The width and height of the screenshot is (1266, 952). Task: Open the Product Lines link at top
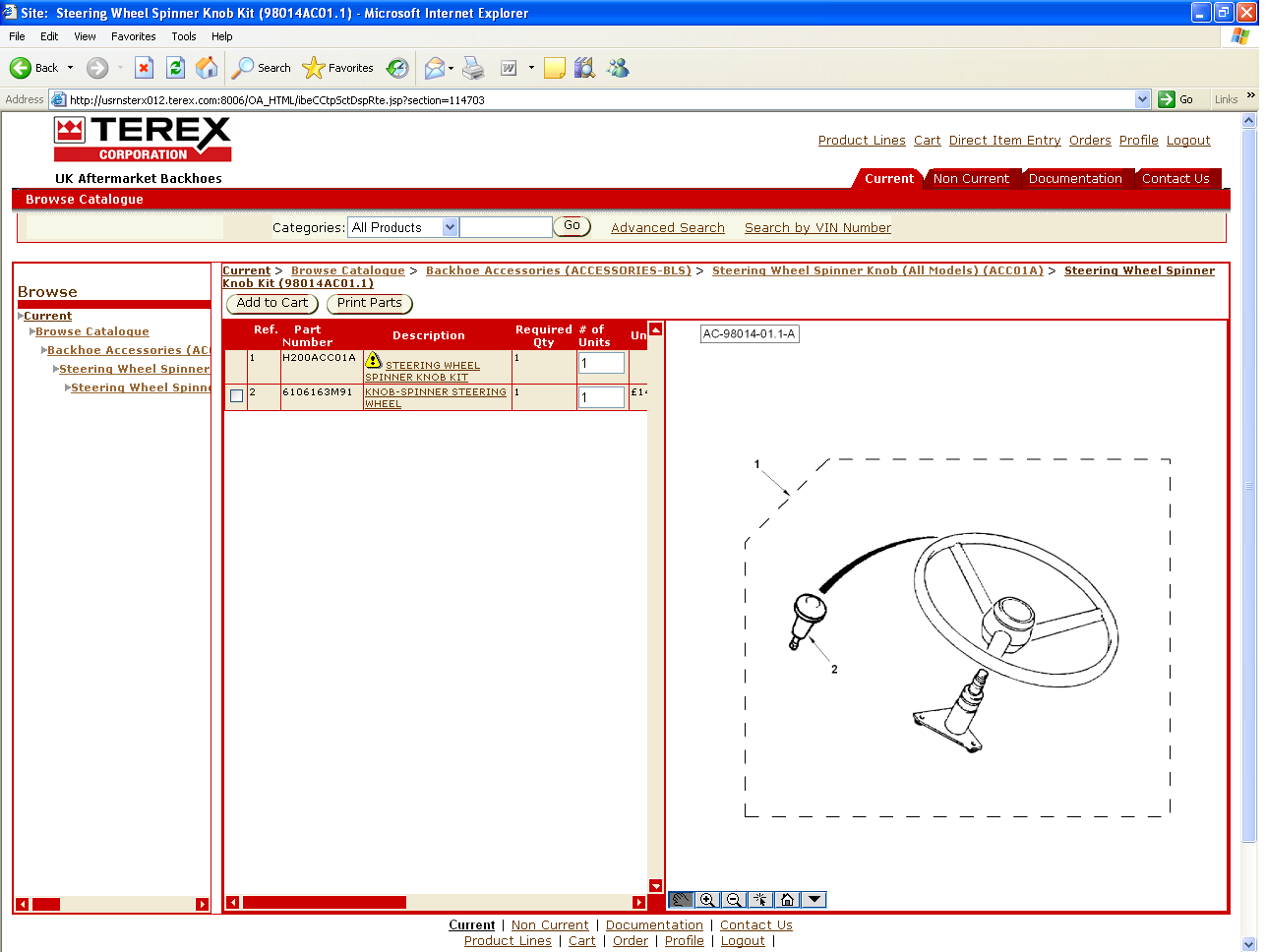point(862,141)
